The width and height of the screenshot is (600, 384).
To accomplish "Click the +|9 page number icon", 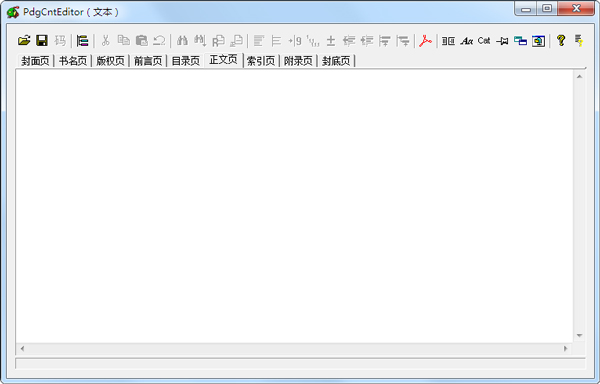I will (x=295, y=41).
